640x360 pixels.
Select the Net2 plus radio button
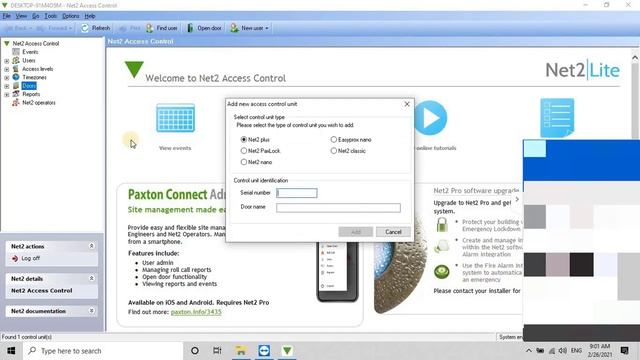pos(244,140)
